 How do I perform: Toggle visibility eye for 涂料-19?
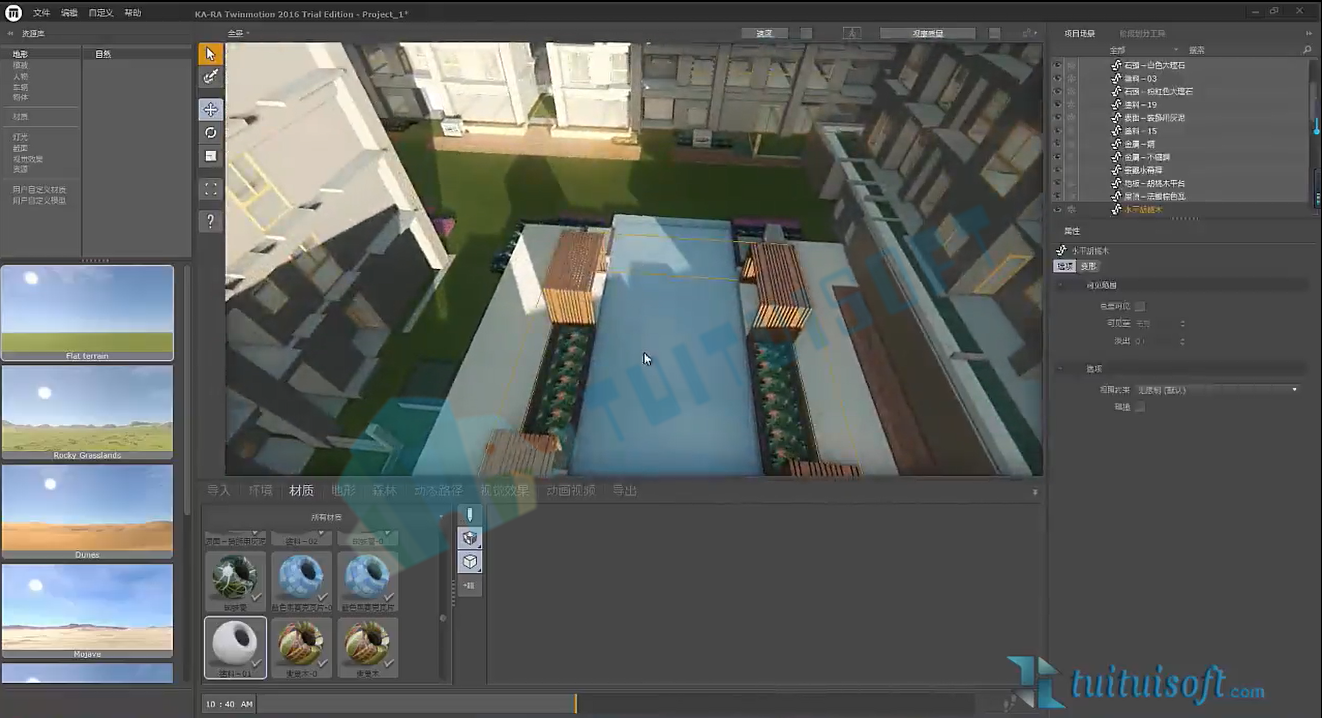(x=1058, y=104)
